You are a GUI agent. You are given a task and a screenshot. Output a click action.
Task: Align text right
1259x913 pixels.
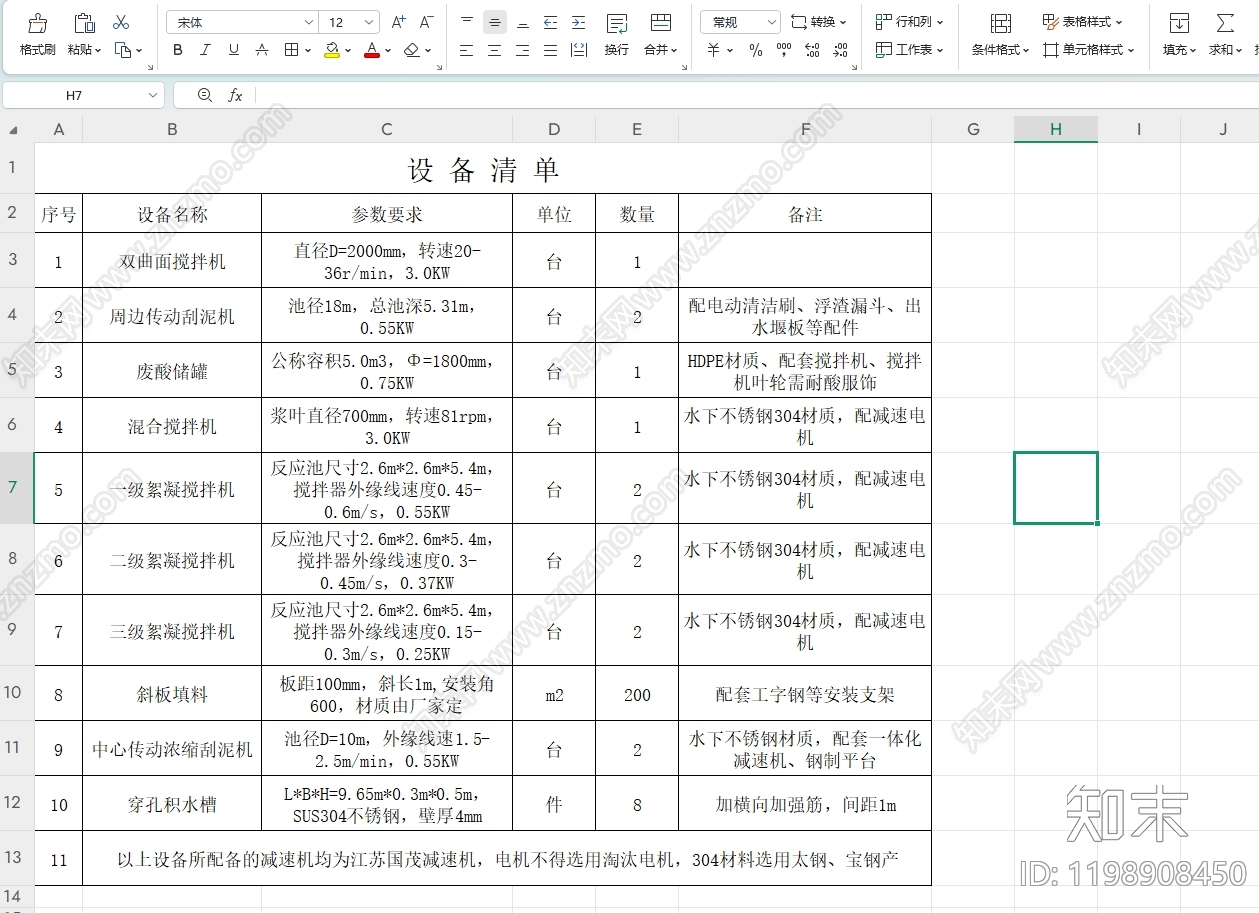[522, 50]
